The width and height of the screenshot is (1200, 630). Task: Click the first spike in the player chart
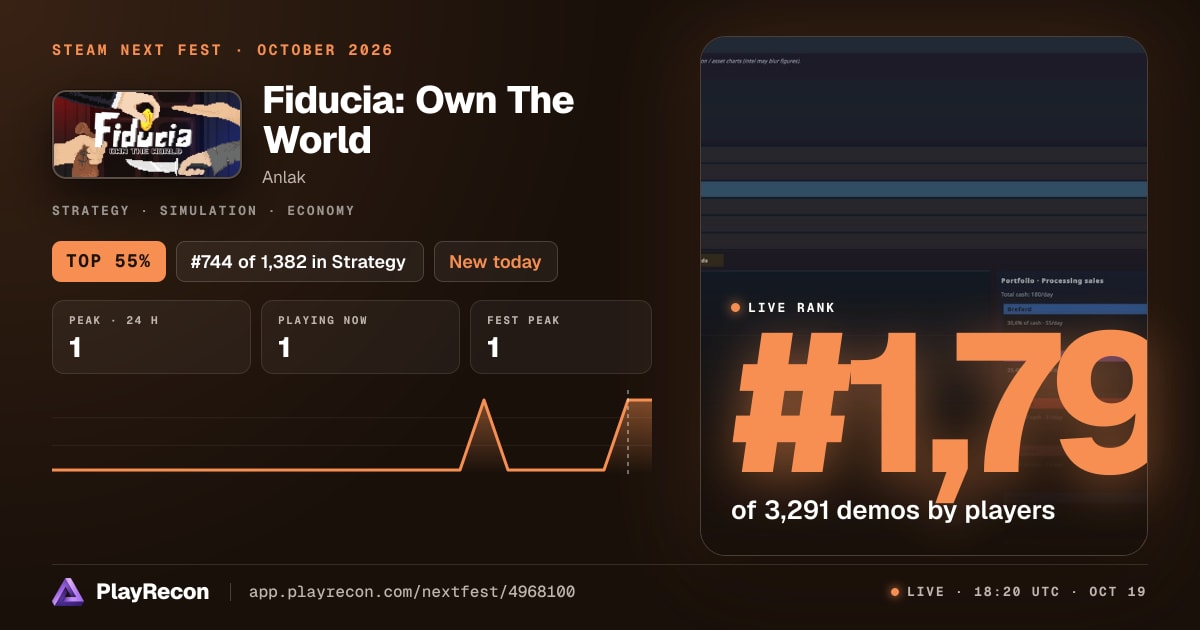coord(485,434)
